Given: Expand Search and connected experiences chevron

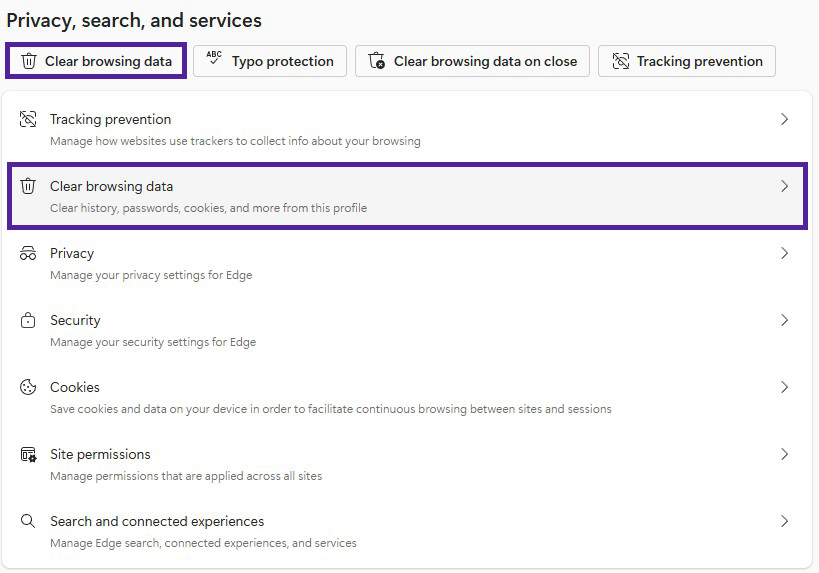Looking at the screenshot, I should coord(784,521).
